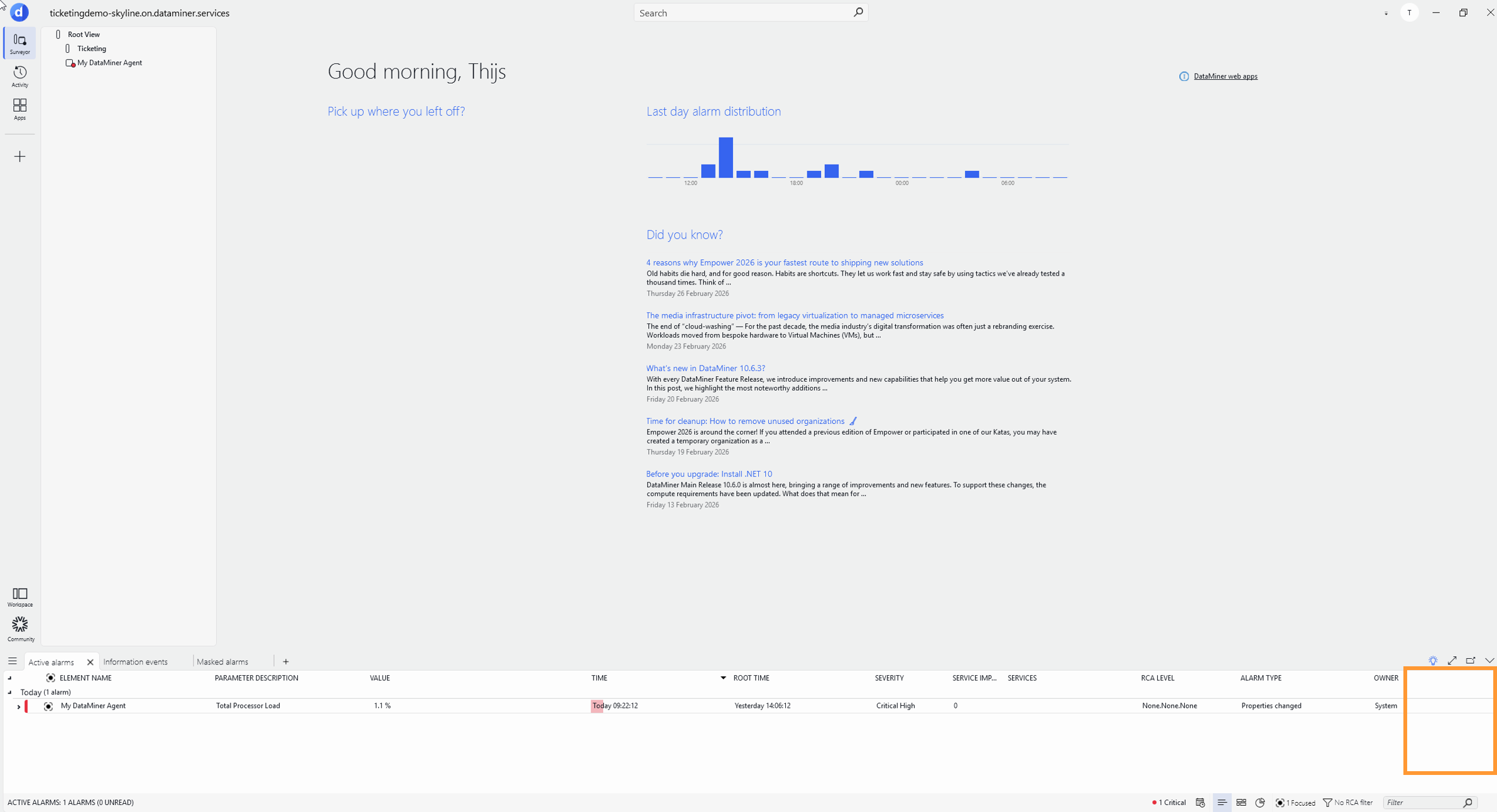Toggle the 1 Focused alarm filter

click(x=1295, y=803)
